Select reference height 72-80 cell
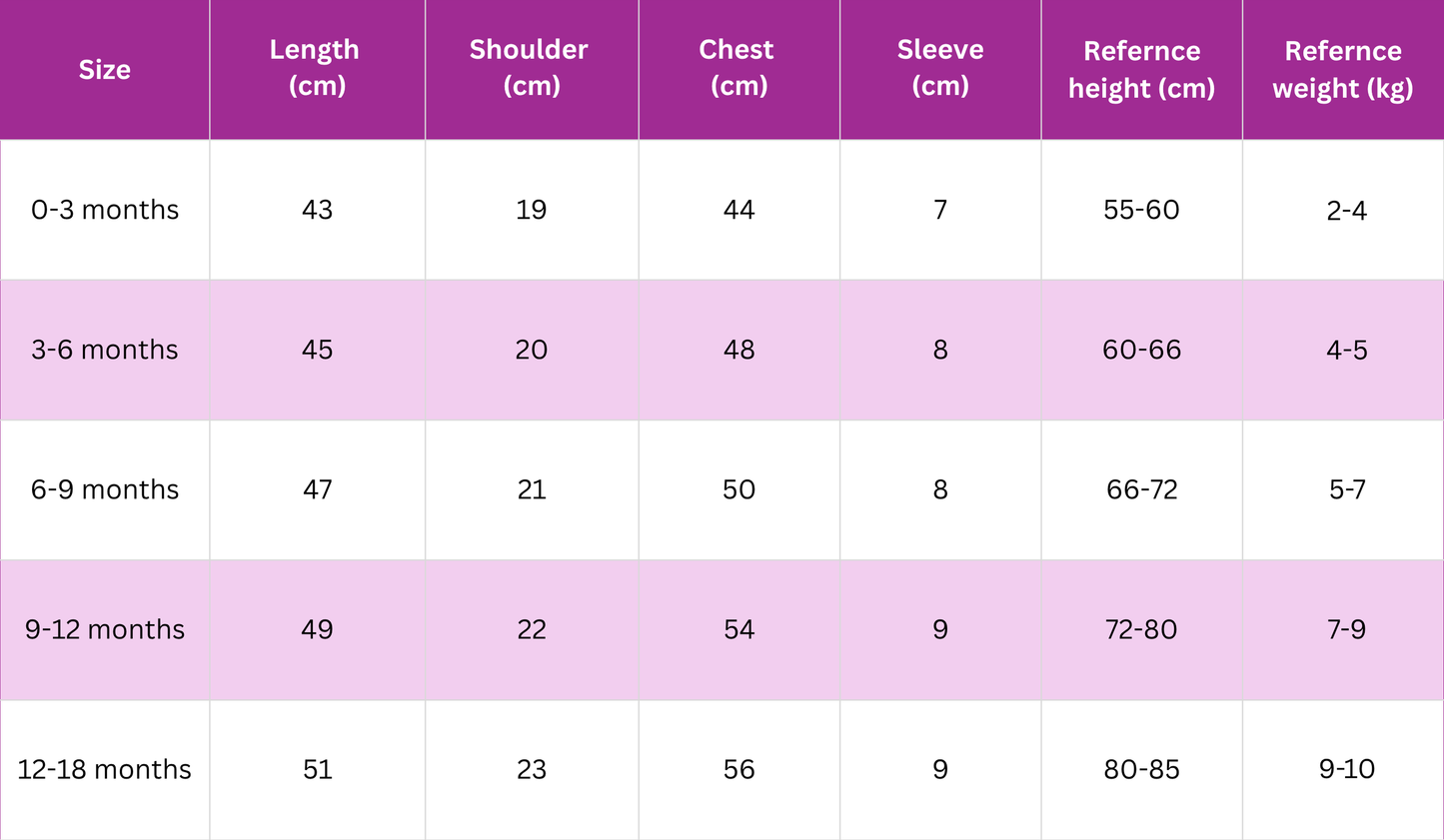Viewport: 1444px width, 840px height. (1141, 629)
